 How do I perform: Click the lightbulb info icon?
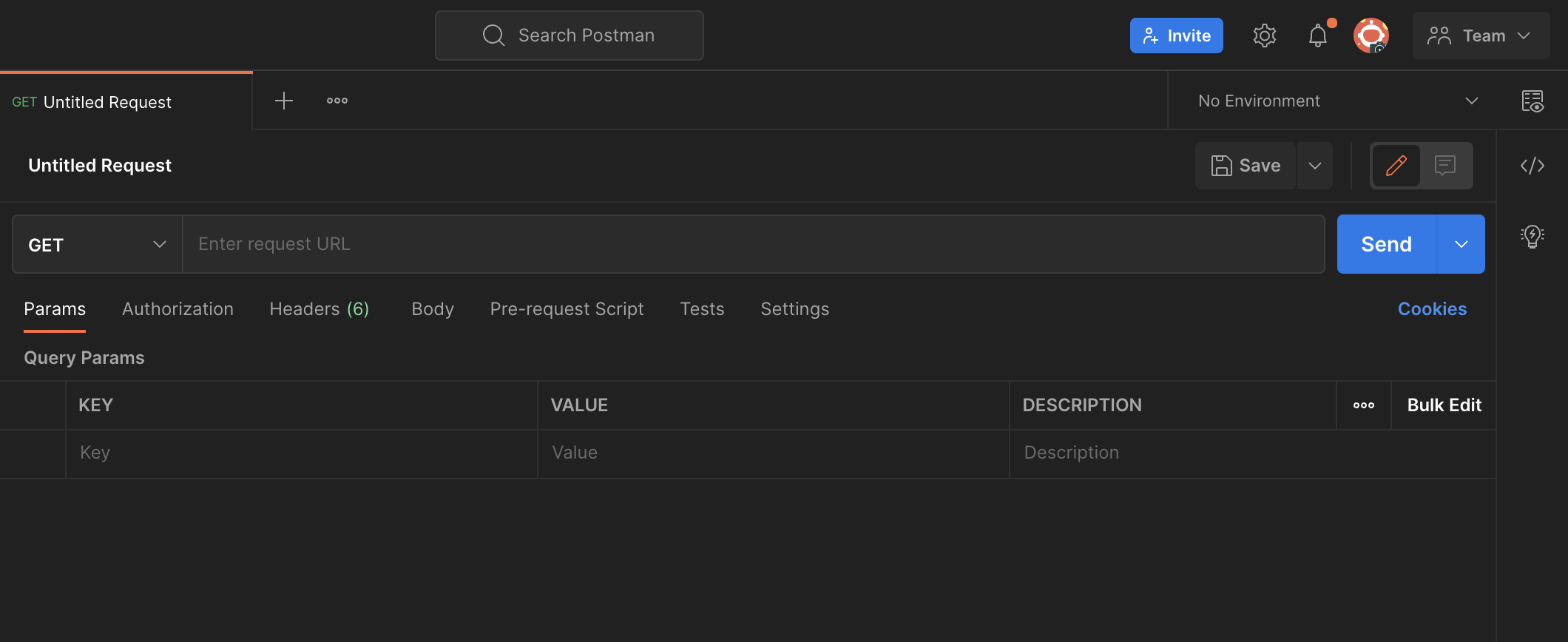pyautogui.click(x=1532, y=237)
